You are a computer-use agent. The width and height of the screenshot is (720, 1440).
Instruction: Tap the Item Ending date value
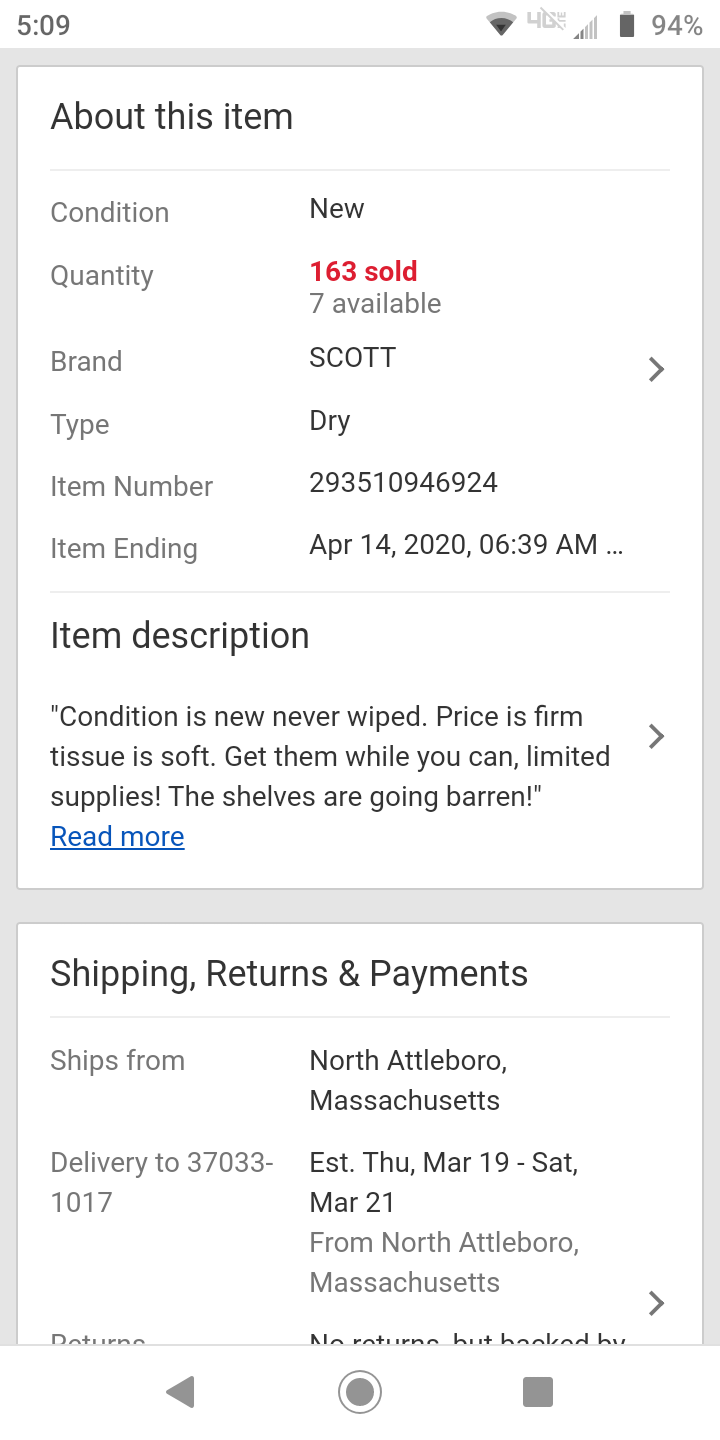466,545
